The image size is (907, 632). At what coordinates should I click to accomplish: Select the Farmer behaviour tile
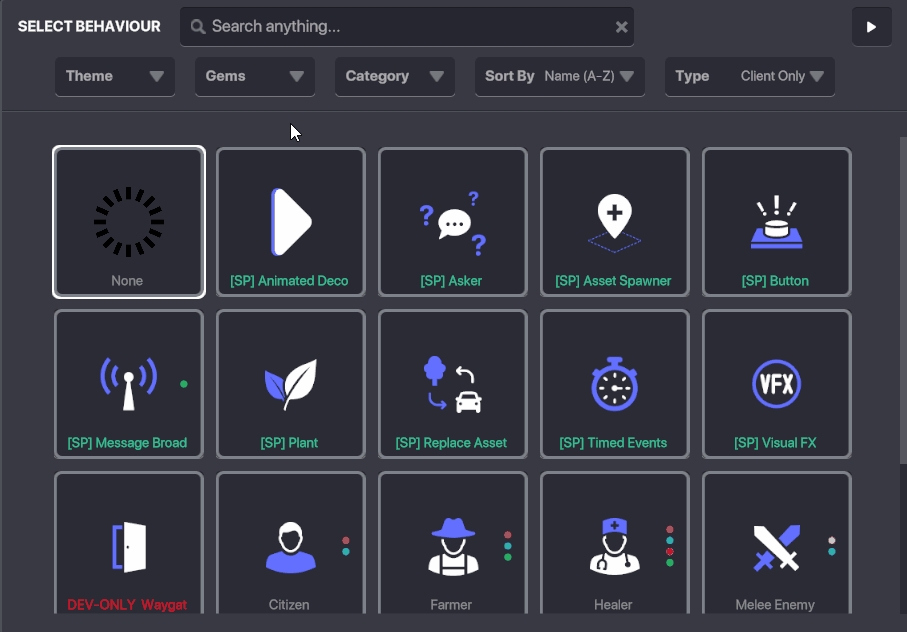coord(452,546)
